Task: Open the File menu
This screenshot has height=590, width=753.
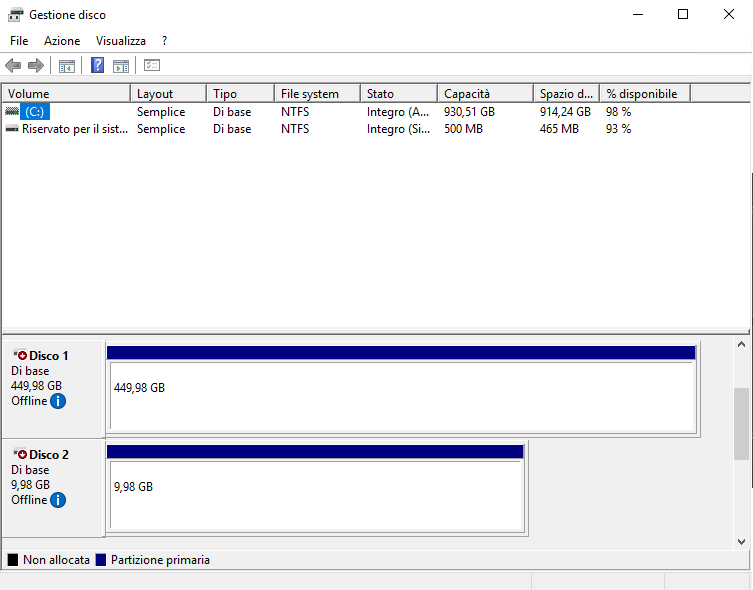Action: tap(19, 41)
